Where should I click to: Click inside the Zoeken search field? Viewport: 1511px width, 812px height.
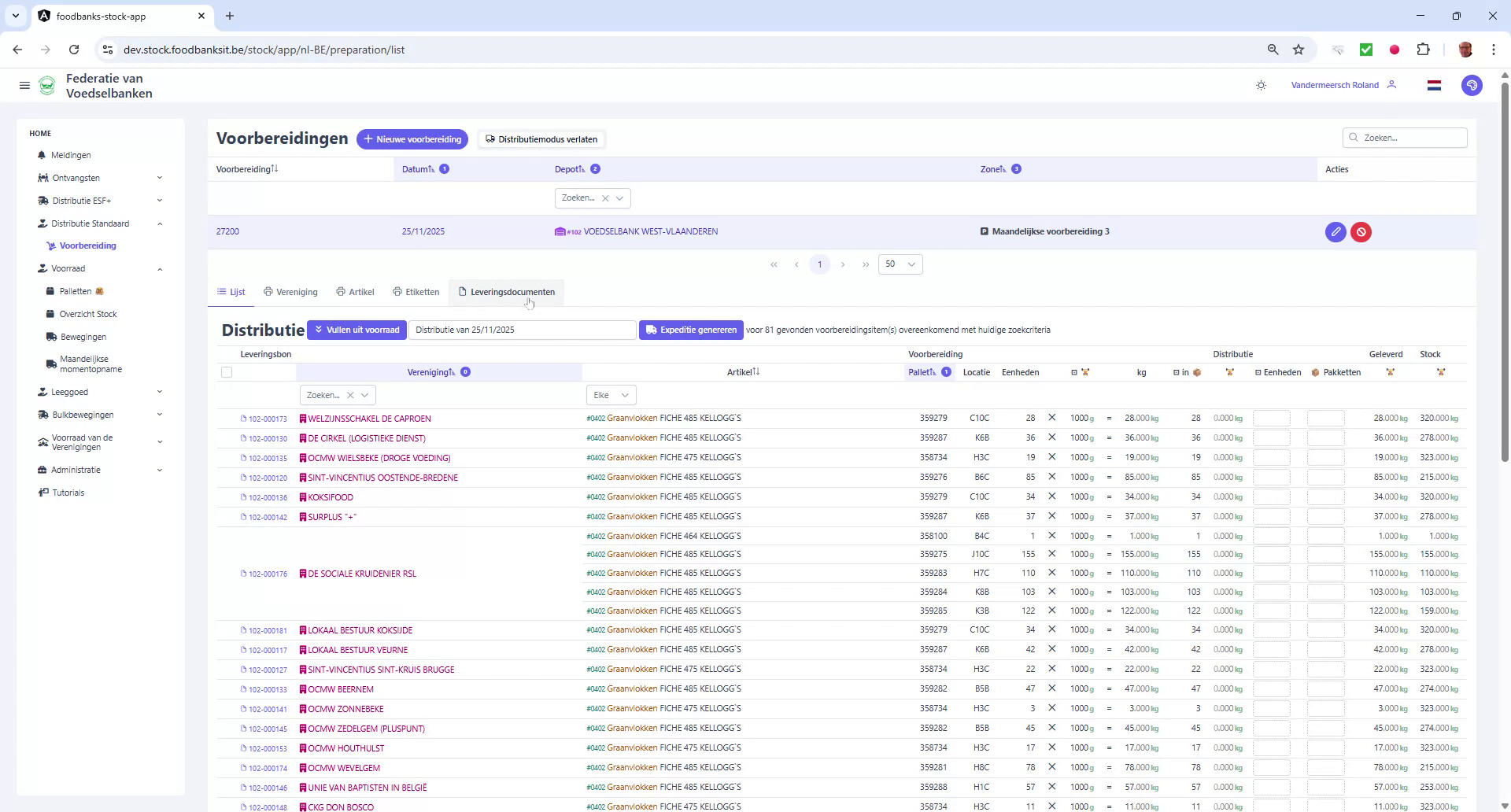(1406, 138)
